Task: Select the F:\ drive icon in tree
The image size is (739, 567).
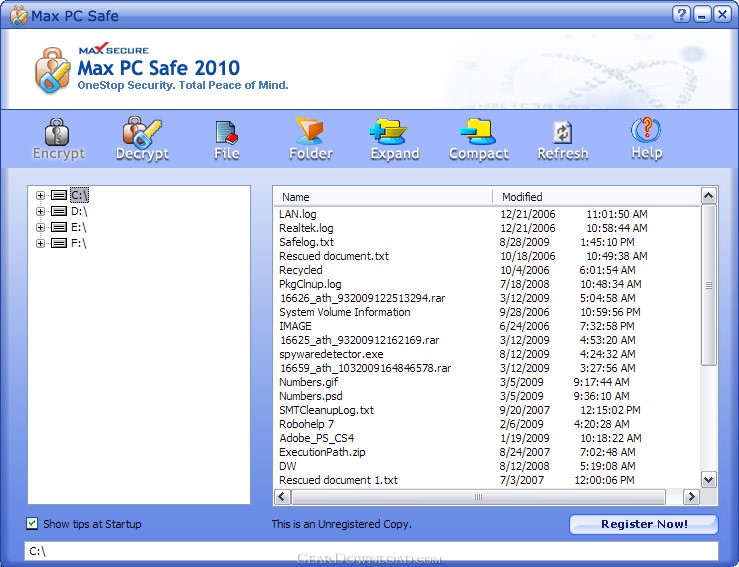Action: click(59, 243)
